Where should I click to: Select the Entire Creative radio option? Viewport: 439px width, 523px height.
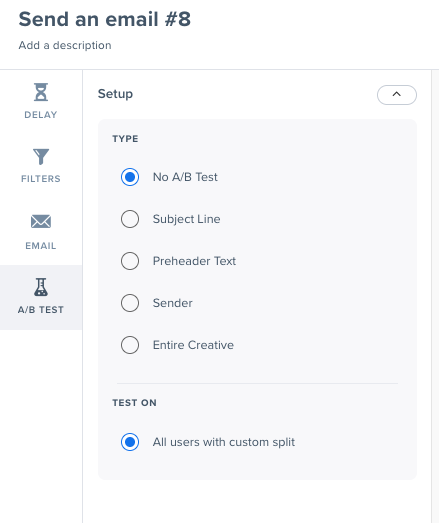pyautogui.click(x=130, y=345)
